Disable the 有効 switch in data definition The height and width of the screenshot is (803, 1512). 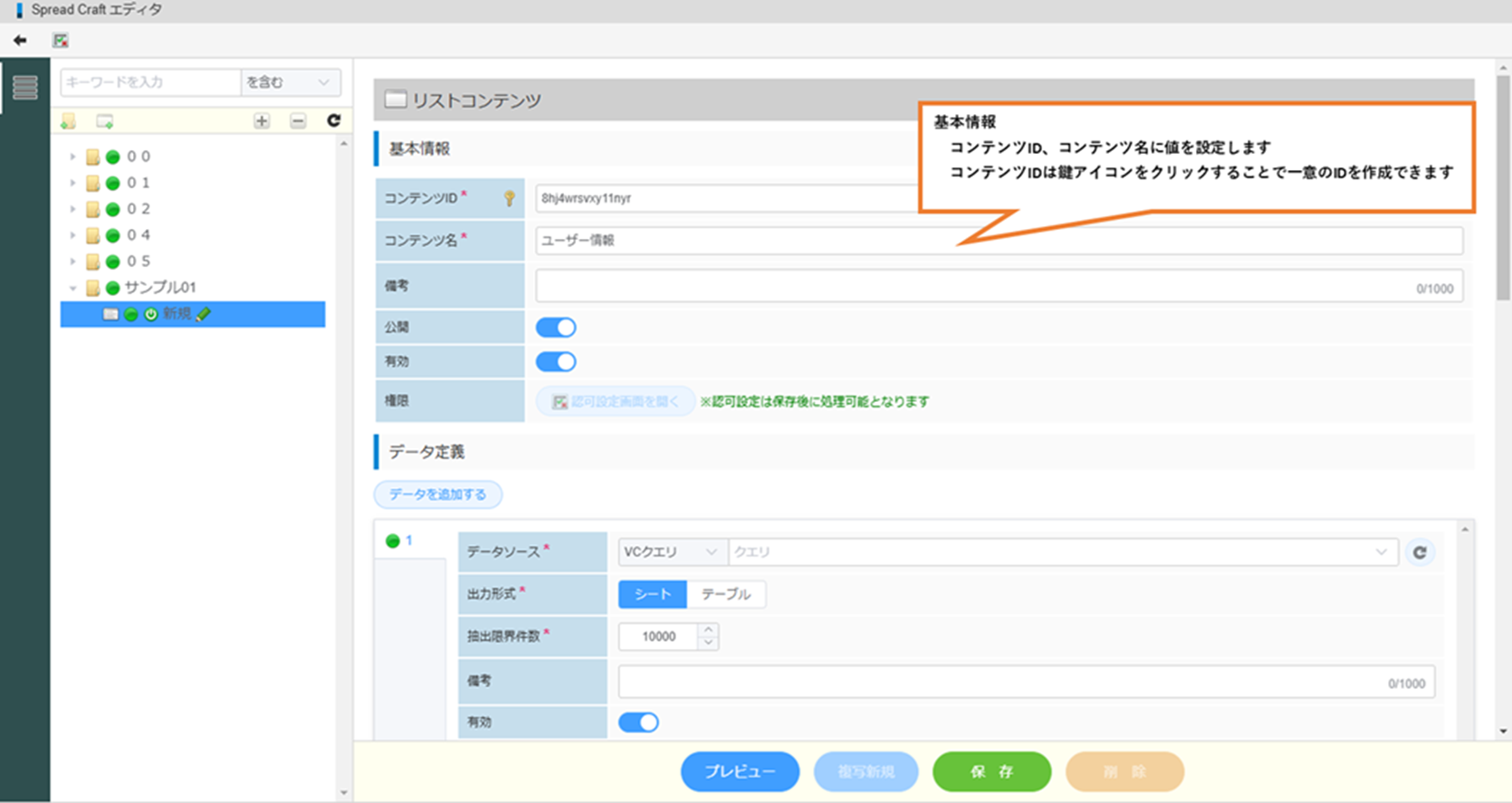coord(638,722)
